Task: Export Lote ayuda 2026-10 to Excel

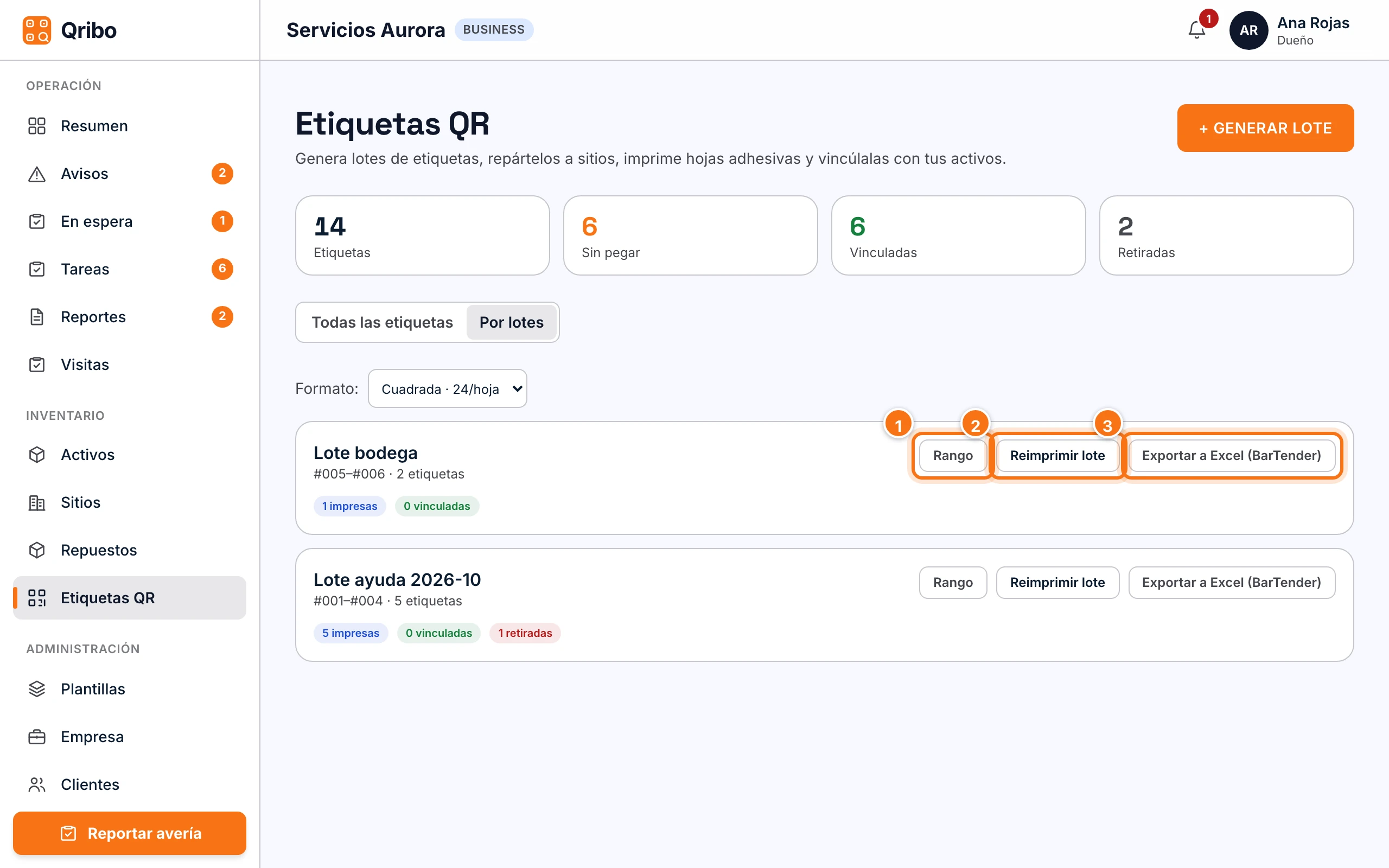Action: (x=1231, y=582)
